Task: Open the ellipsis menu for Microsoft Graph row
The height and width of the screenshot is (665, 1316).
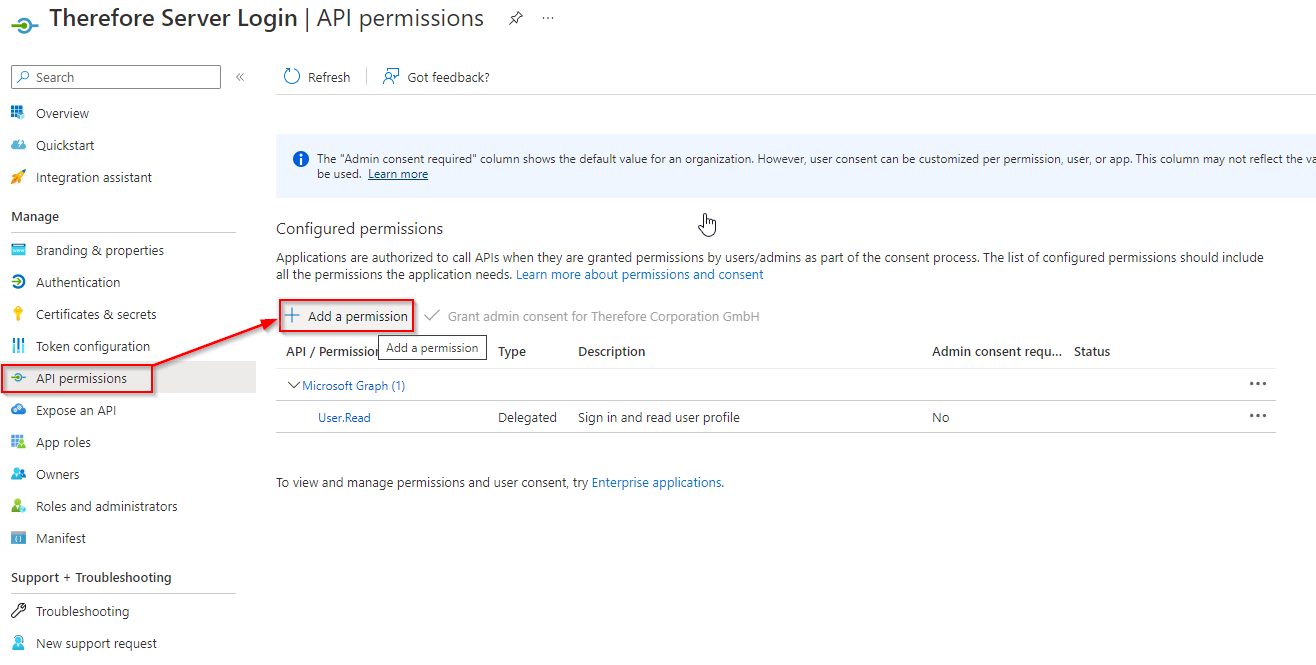Action: (1258, 384)
